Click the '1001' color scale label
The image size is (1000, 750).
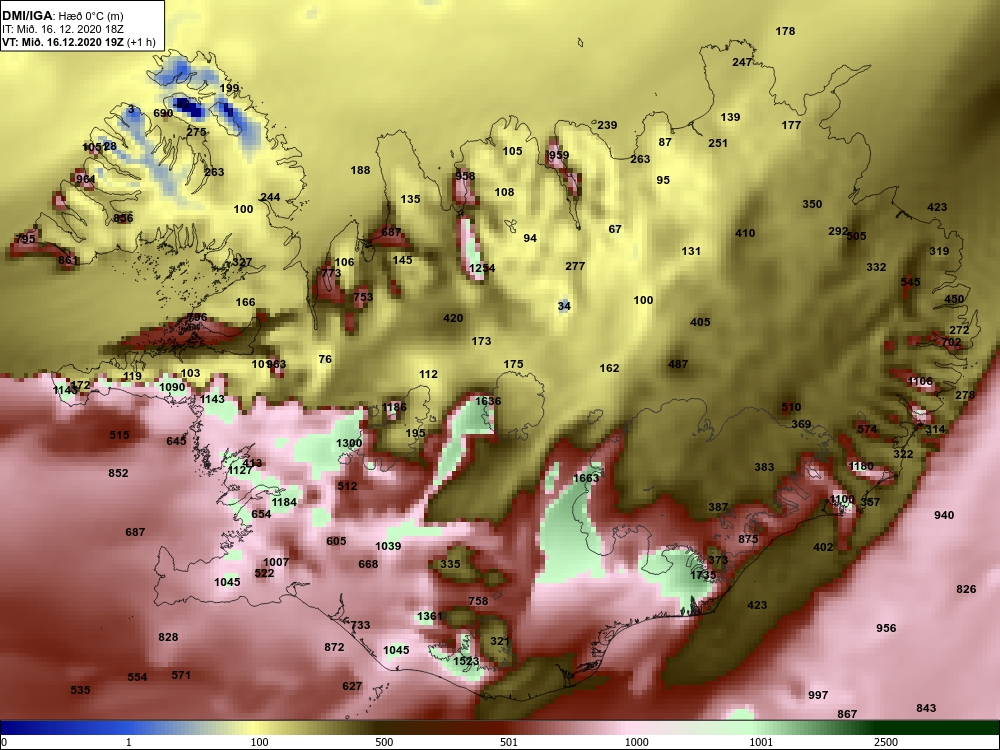point(761,742)
